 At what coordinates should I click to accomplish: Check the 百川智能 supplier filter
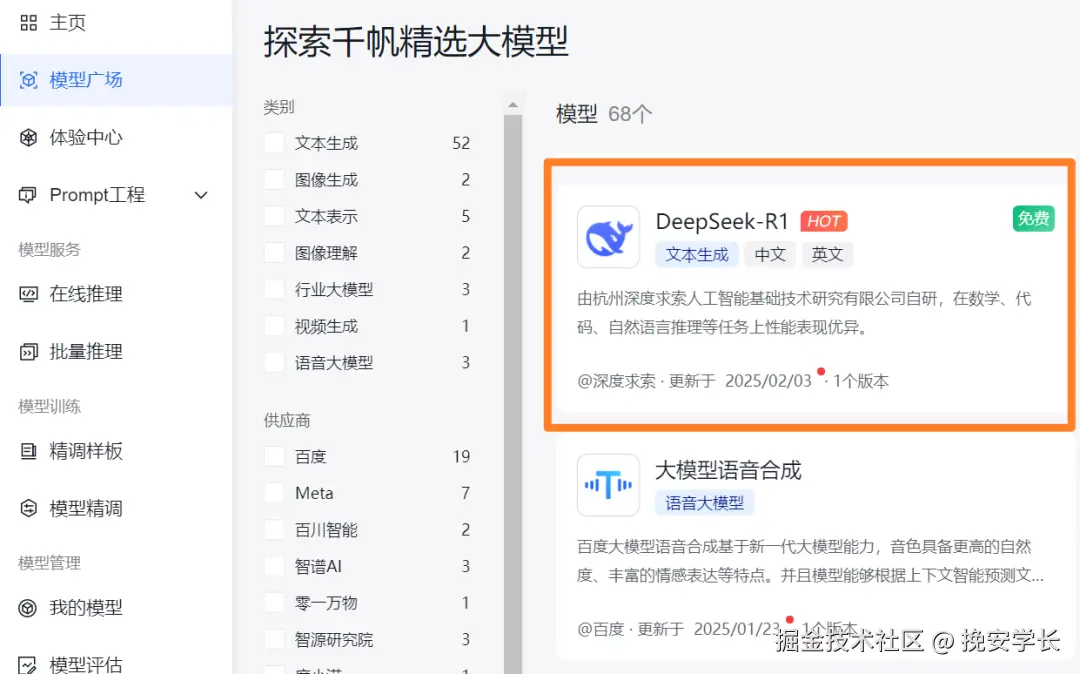(274, 529)
